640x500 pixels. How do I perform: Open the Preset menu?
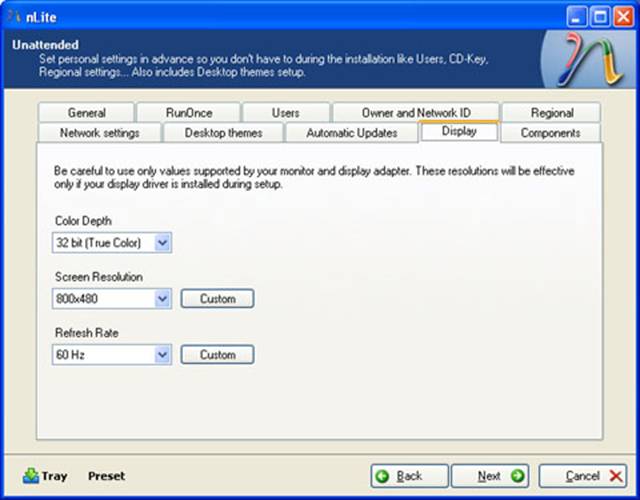[x=106, y=476]
